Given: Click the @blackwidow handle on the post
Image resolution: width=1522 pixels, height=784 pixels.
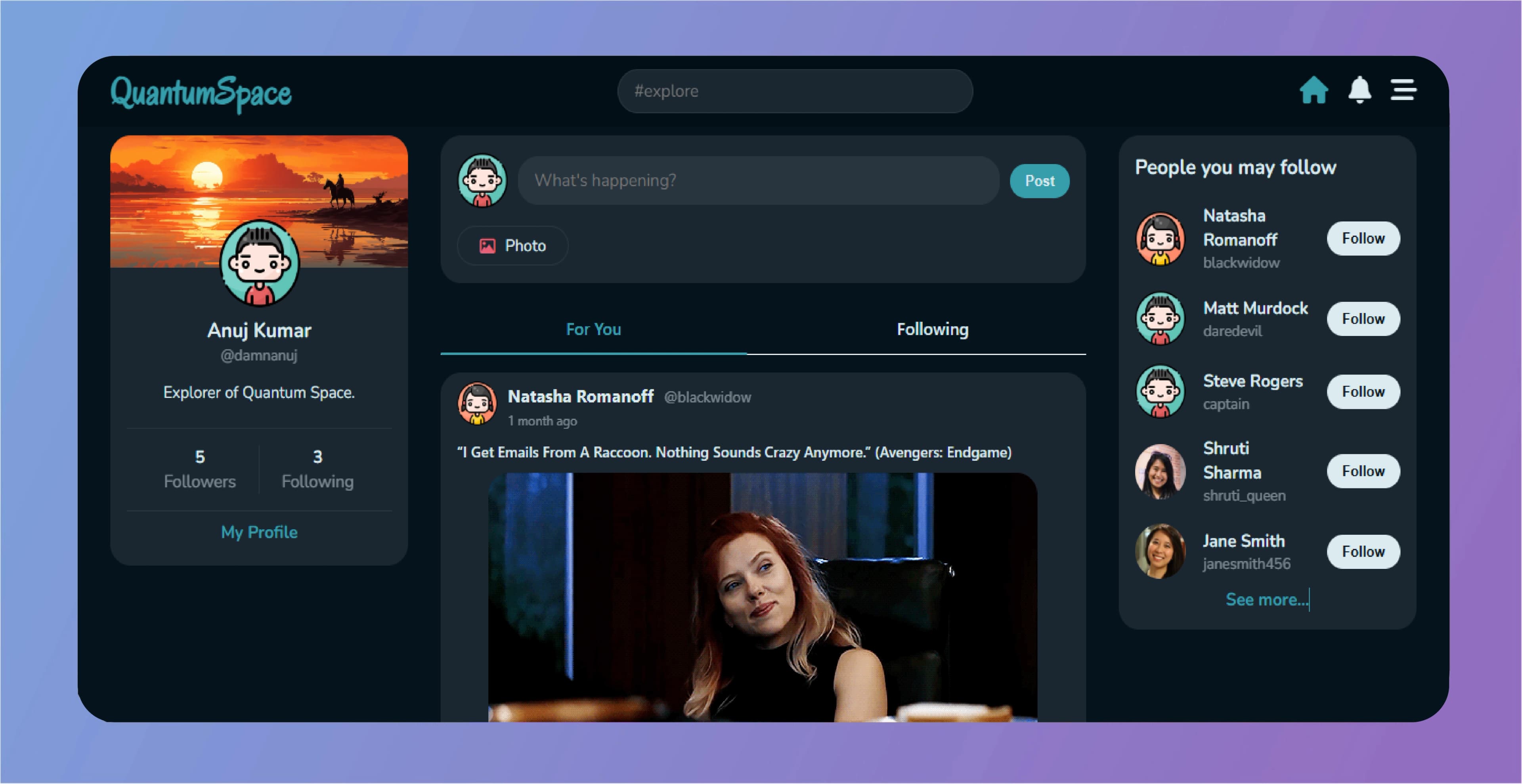Looking at the screenshot, I should (x=708, y=397).
